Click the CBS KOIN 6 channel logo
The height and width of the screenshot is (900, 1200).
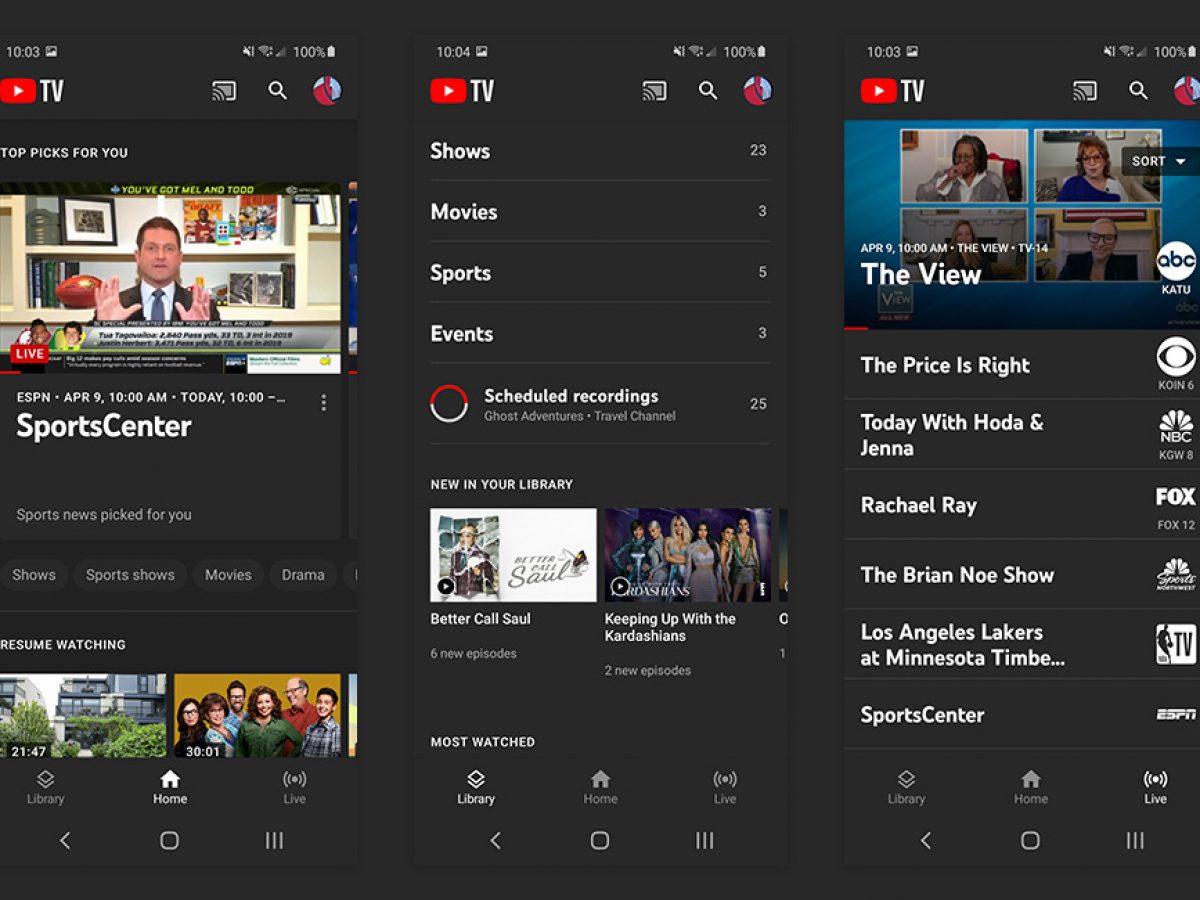click(x=1176, y=364)
